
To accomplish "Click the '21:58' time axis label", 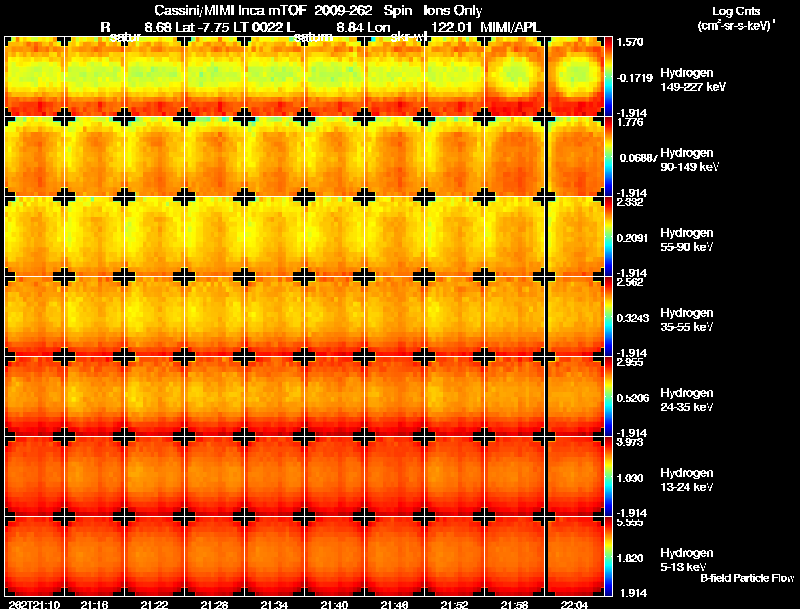I will (x=514, y=604).
